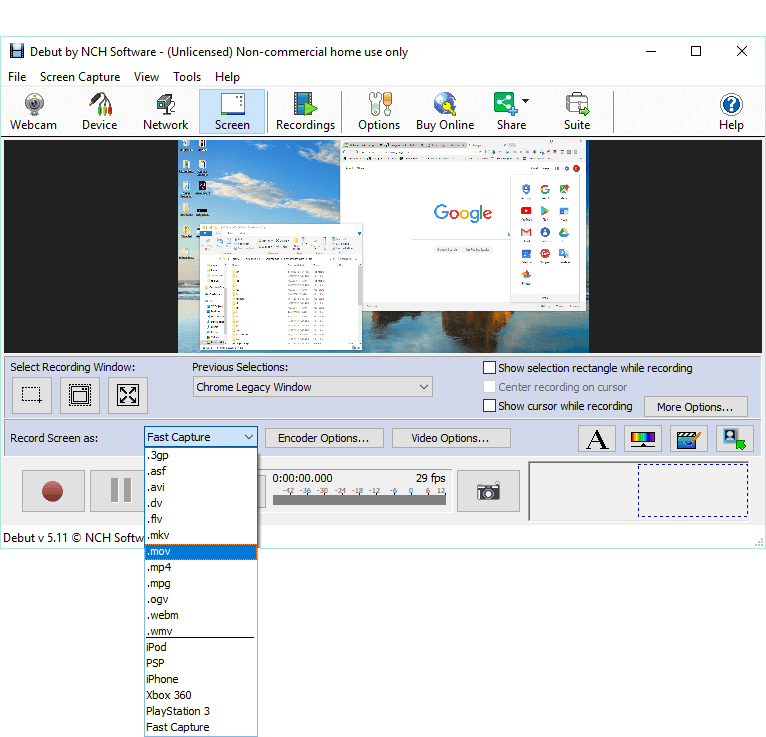Screen dimensions: 766x737
Task: Click the Buy Online toolbar icon
Action: 445,112
